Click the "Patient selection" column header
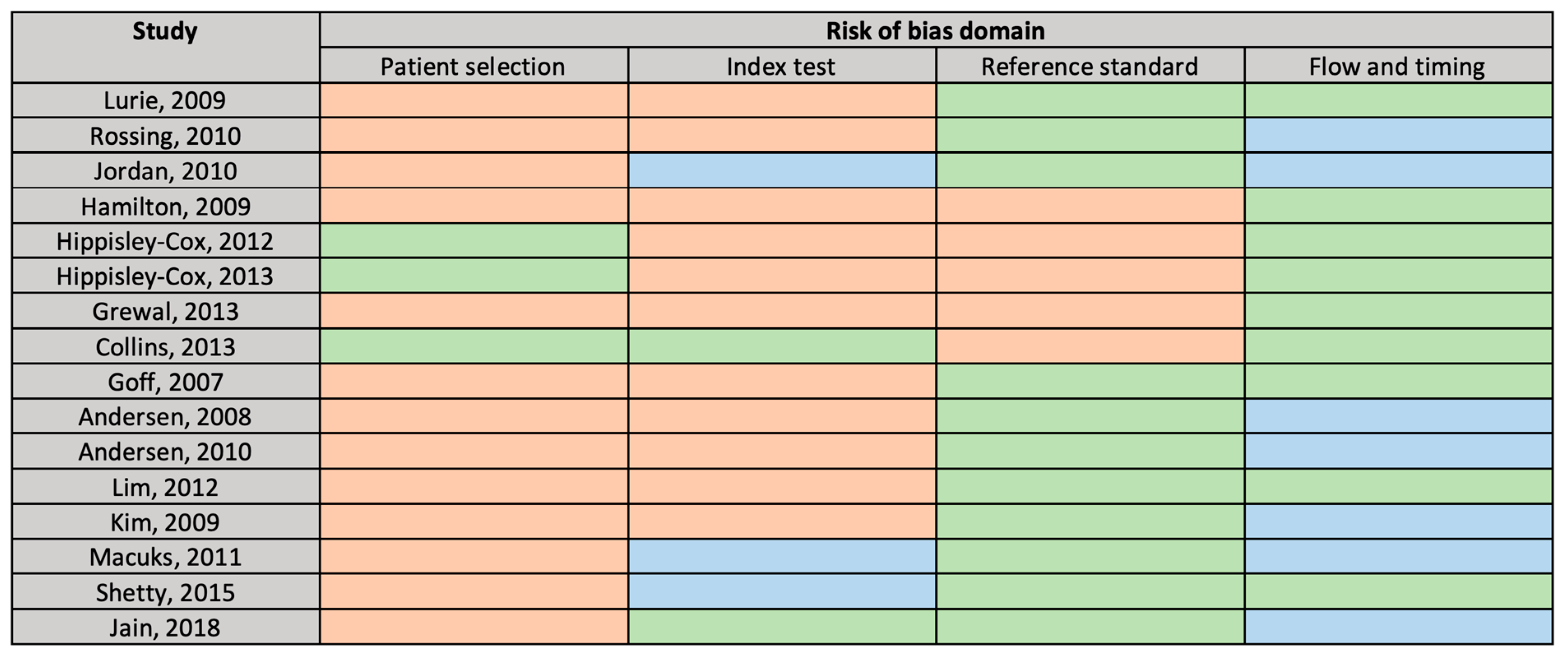1568x659 pixels. click(473, 66)
